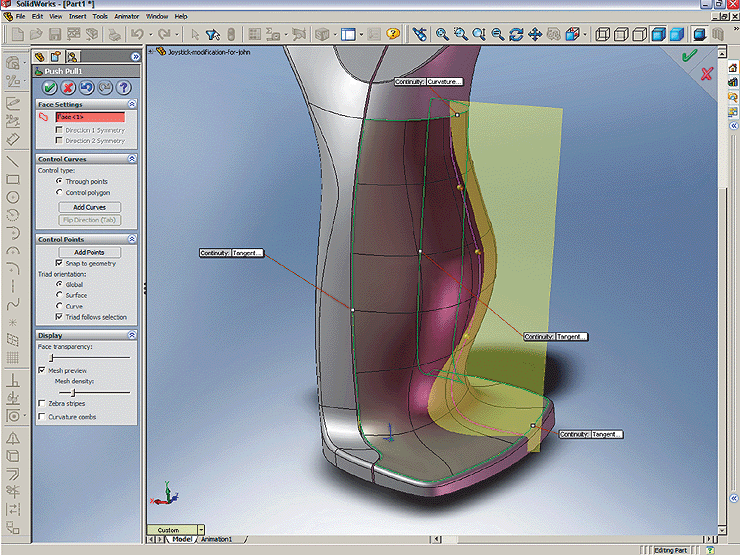Switch to Wireframe display icon
This screenshot has height=555, width=740.
tap(602, 34)
